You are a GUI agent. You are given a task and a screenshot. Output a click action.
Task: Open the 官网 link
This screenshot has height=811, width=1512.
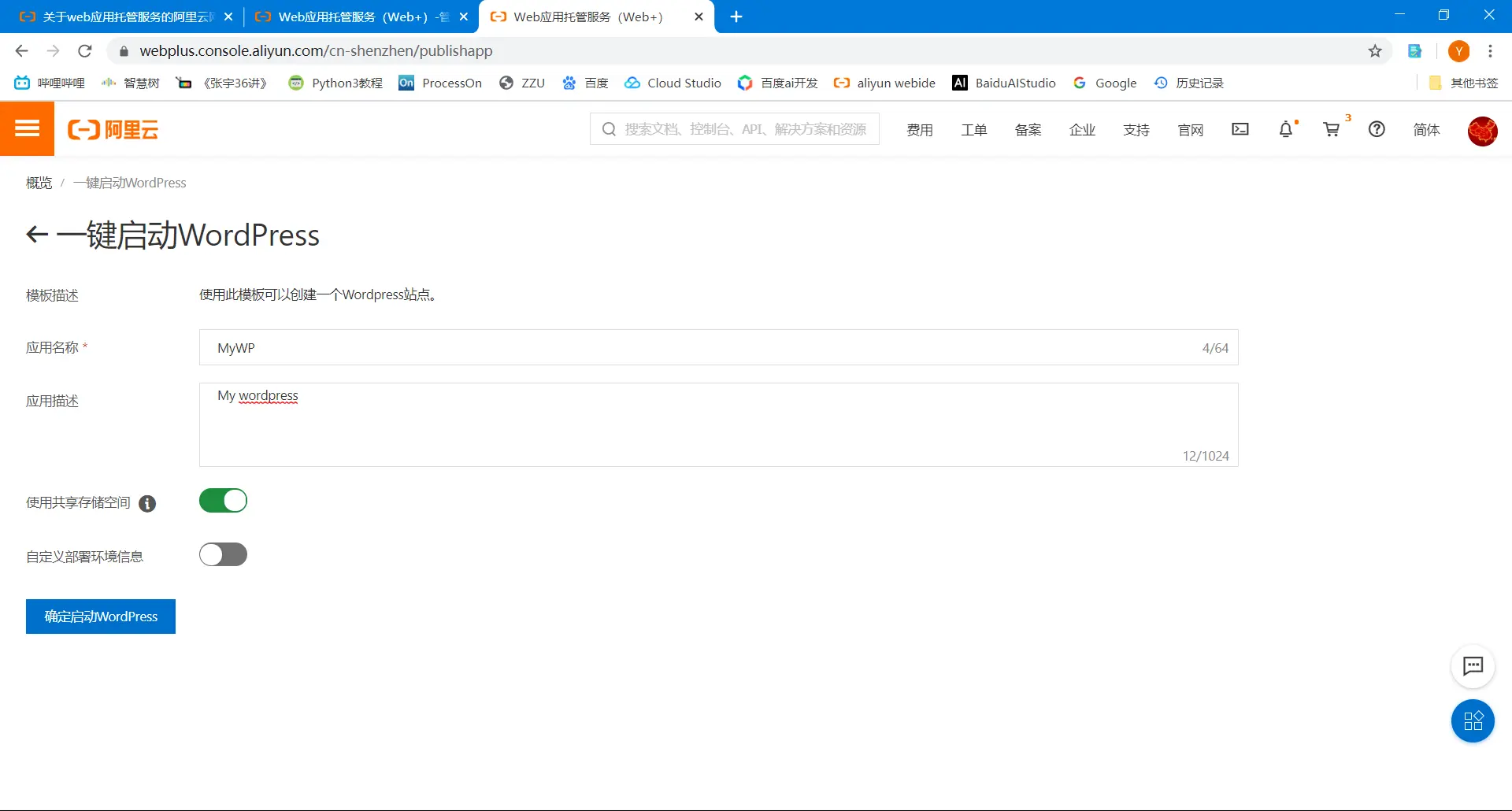click(1191, 130)
